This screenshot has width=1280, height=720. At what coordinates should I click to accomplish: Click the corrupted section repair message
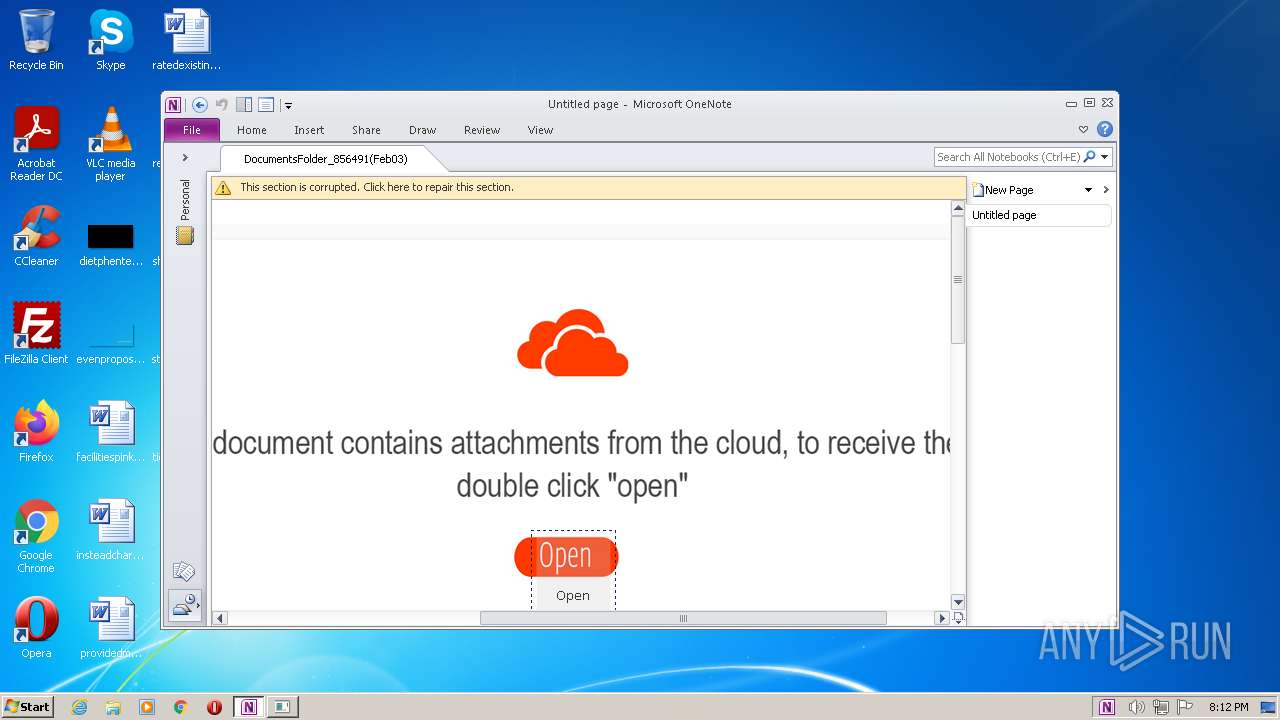377,187
